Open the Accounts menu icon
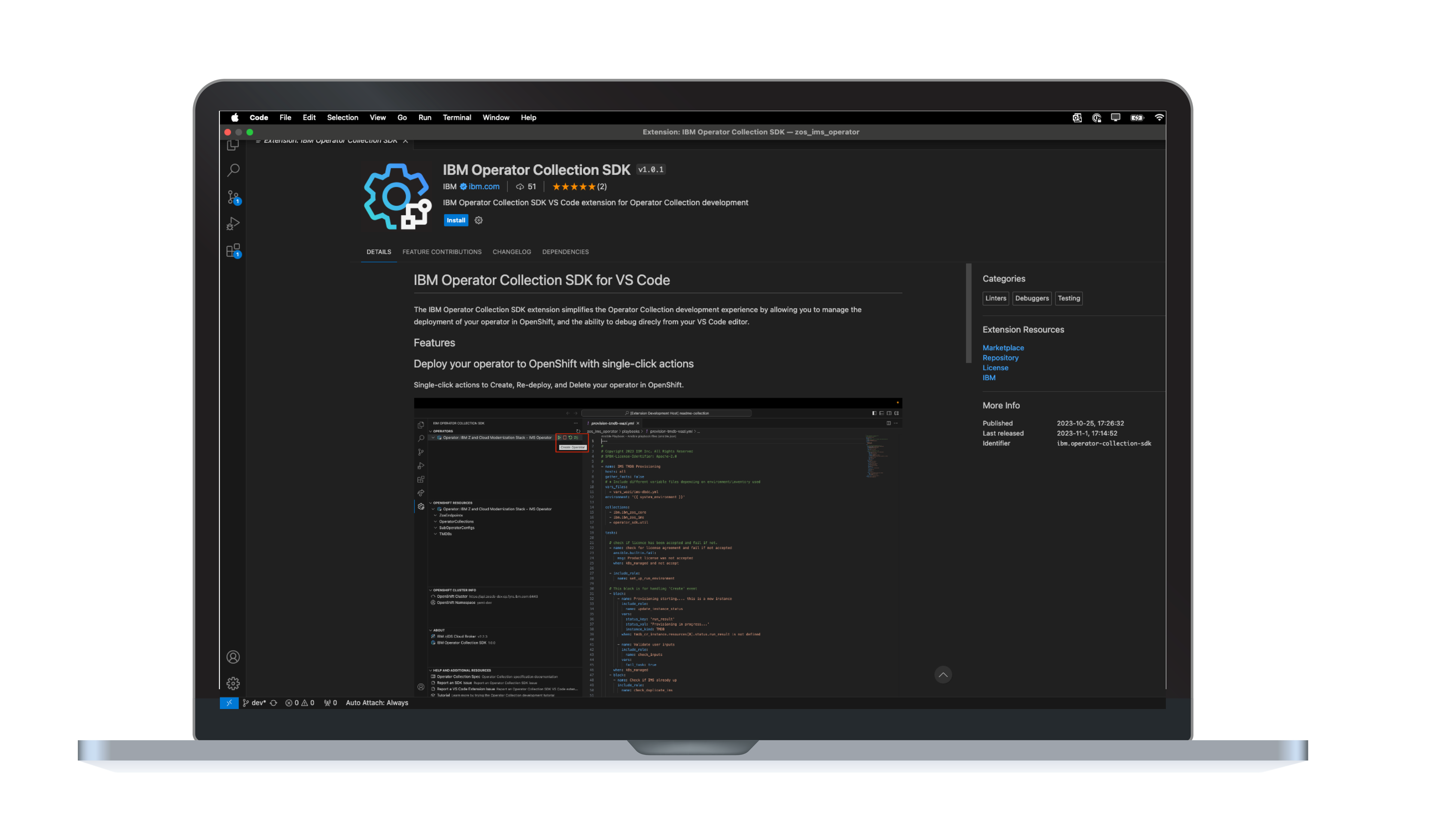The width and height of the screenshot is (1429, 840). [x=233, y=657]
